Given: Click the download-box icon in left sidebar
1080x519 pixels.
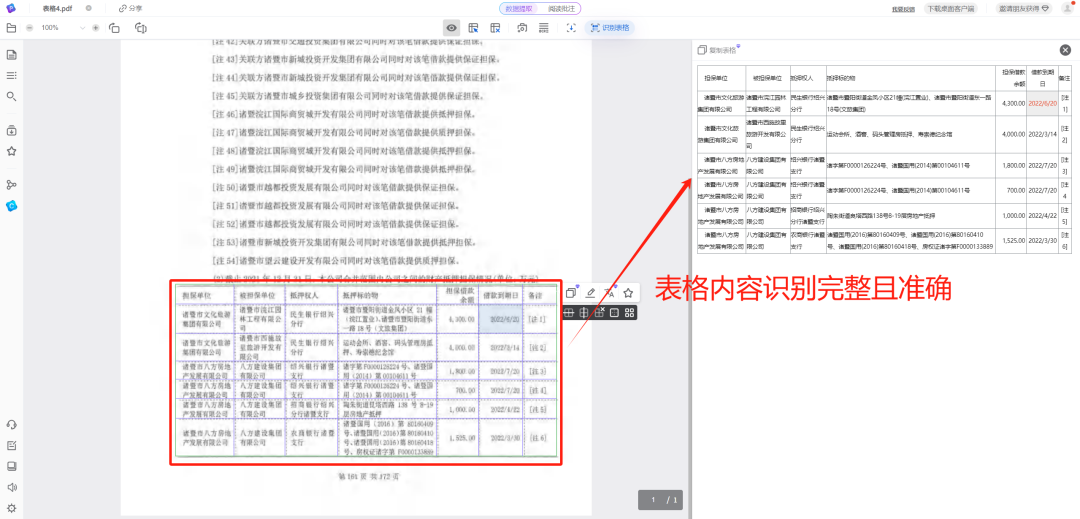Looking at the screenshot, I should [11, 130].
